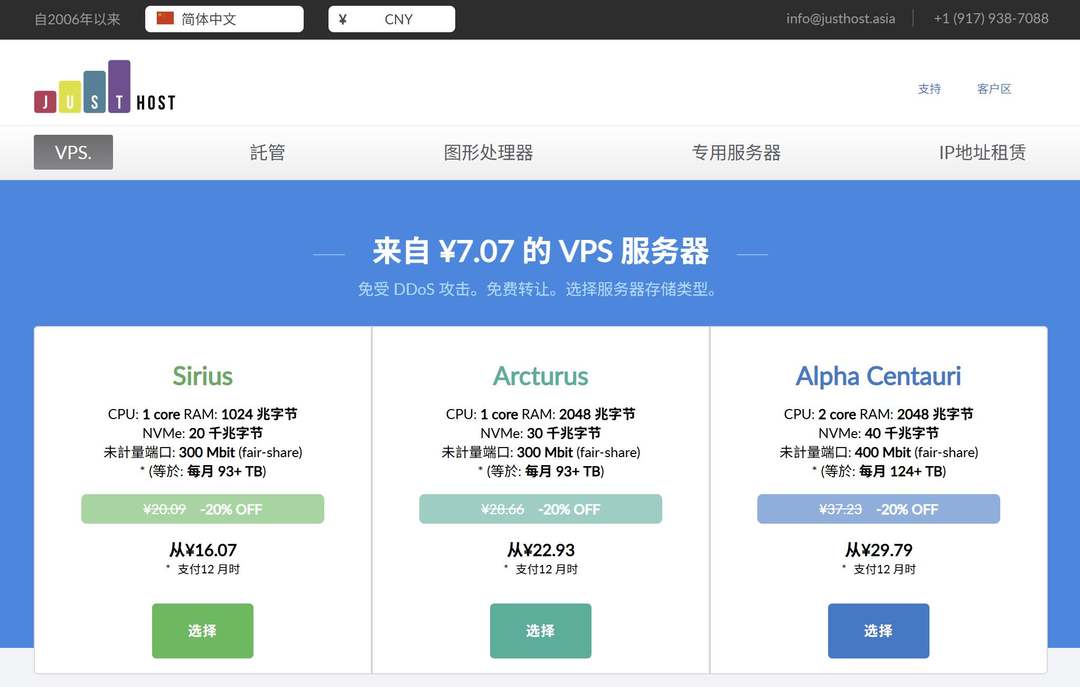
Task: Click the Sirius plan title
Action: click(202, 376)
